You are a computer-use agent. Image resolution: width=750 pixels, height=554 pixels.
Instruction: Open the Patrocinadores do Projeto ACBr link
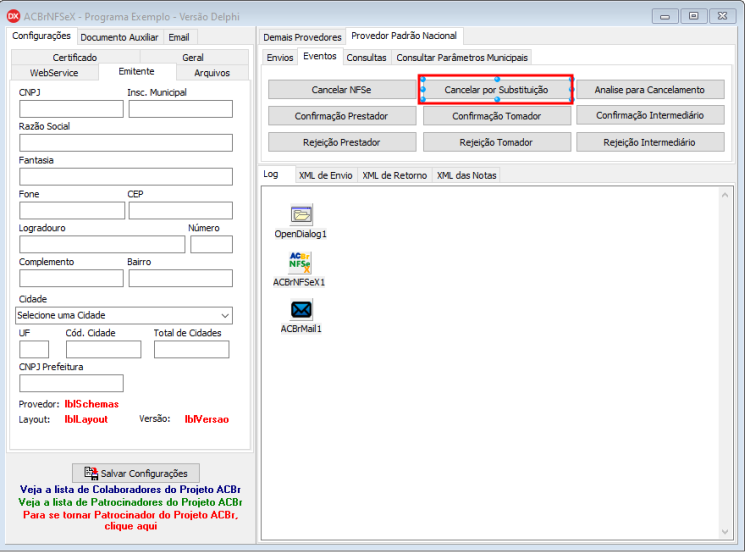(130, 502)
